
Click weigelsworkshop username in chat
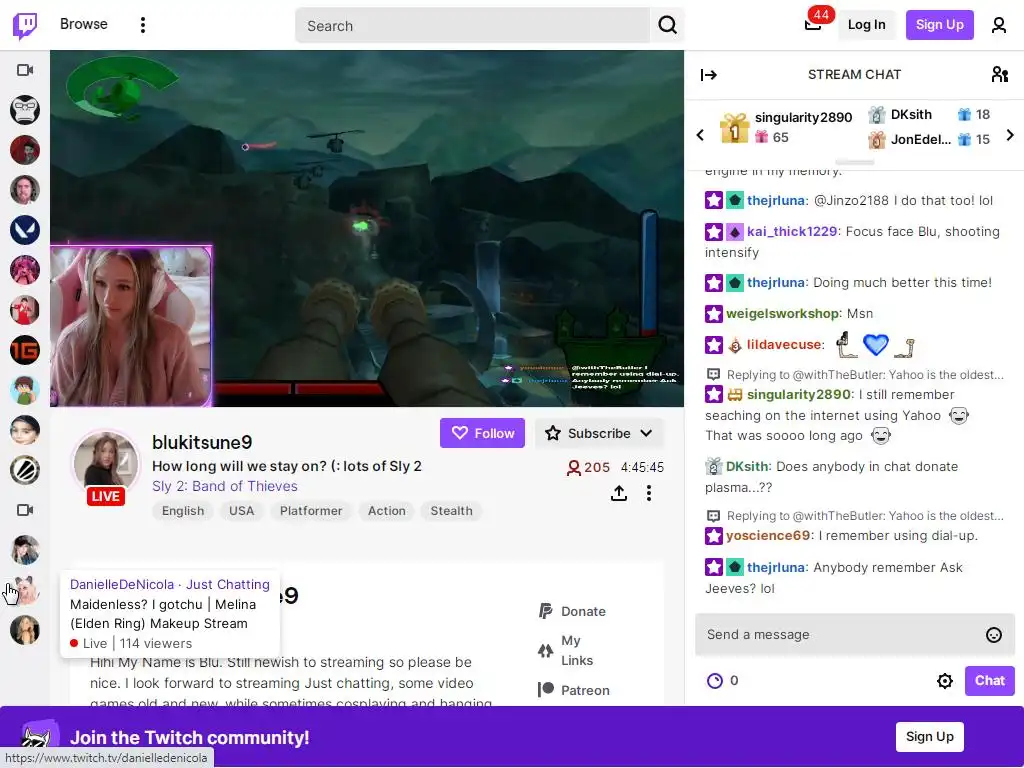pyautogui.click(x=783, y=313)
